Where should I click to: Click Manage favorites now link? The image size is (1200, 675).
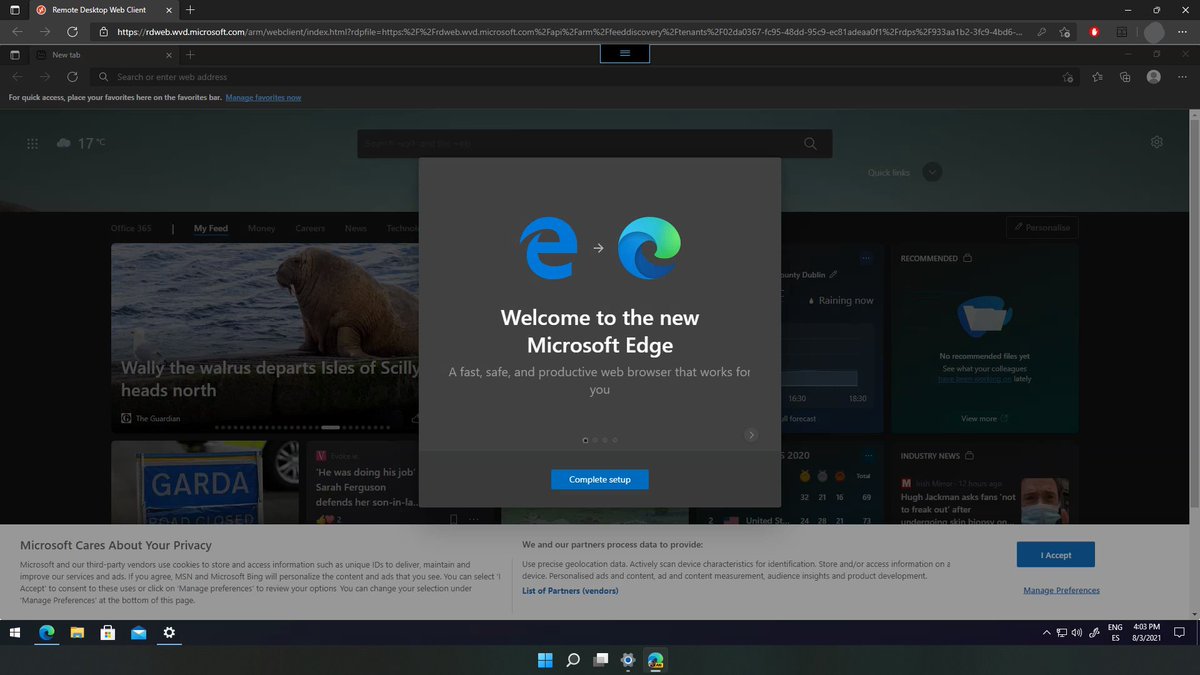pyautogui.click(x=263, y=97)
